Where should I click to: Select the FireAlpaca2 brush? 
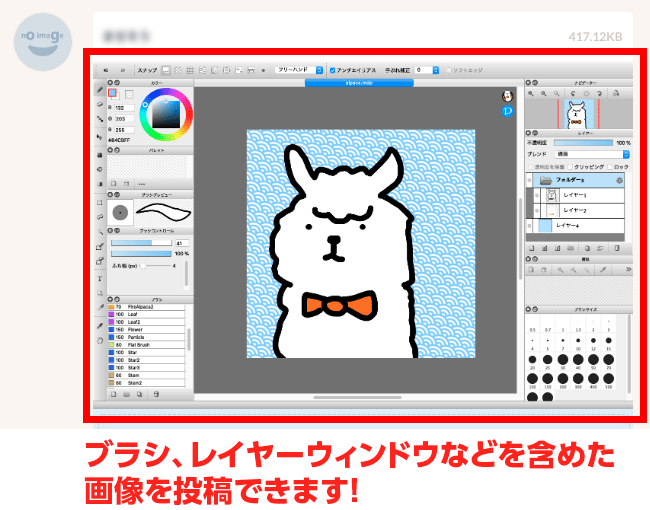tap(146, 307)
